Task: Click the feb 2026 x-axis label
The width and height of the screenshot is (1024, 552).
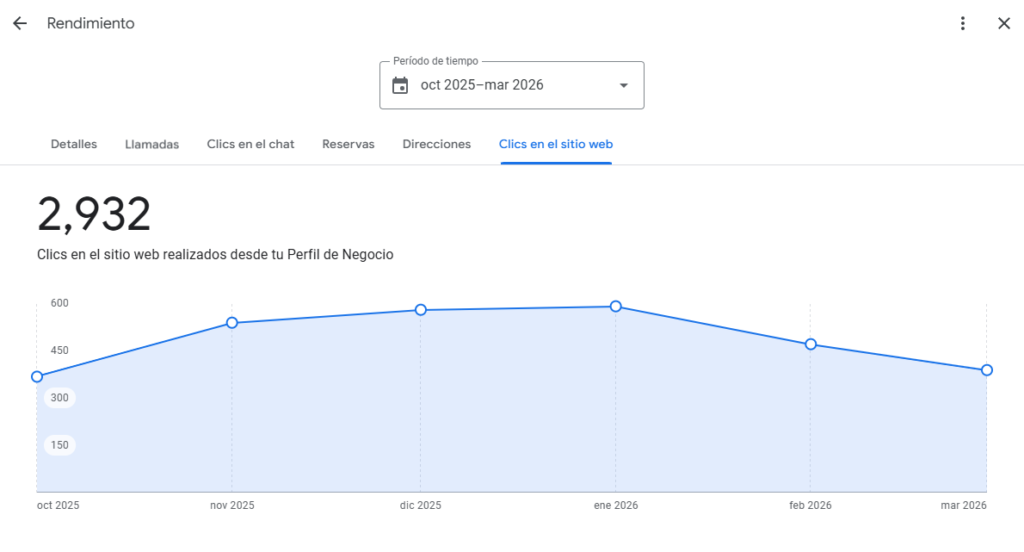Action: click(810, 505)
